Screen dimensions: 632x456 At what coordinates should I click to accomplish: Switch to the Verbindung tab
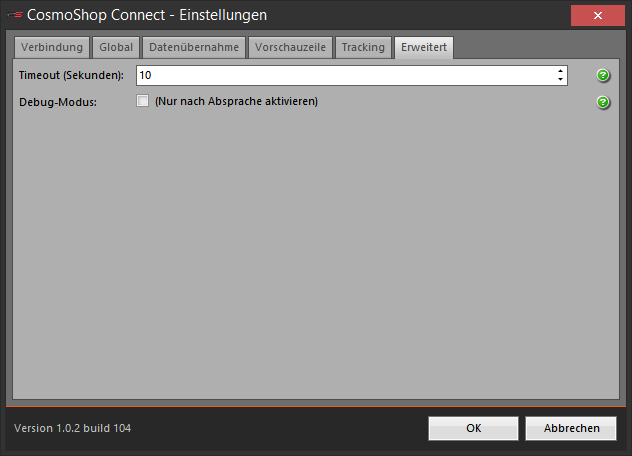[x=52, y=47]
